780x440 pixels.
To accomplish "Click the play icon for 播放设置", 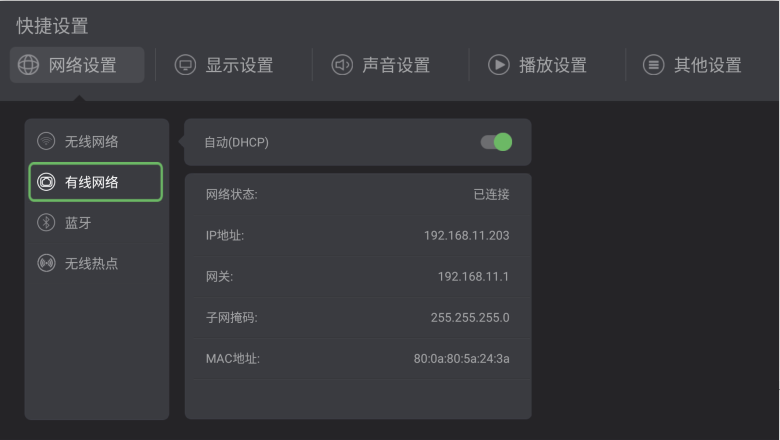I will (498, 65).
